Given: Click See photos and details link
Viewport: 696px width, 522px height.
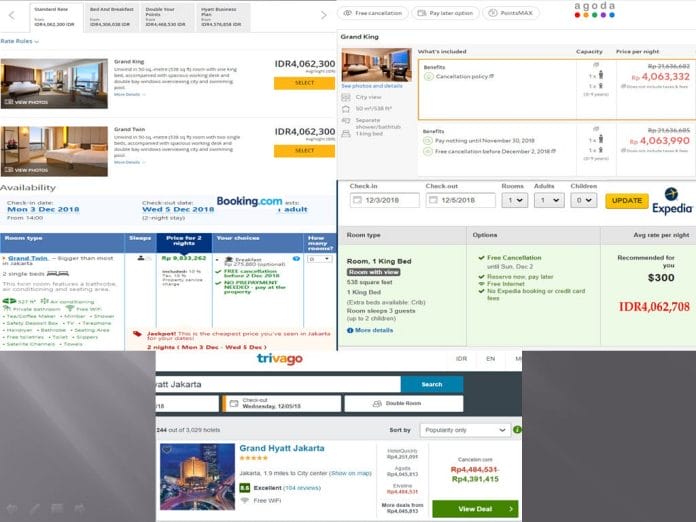Looking at the screenshot, I should tap(372, 86).
